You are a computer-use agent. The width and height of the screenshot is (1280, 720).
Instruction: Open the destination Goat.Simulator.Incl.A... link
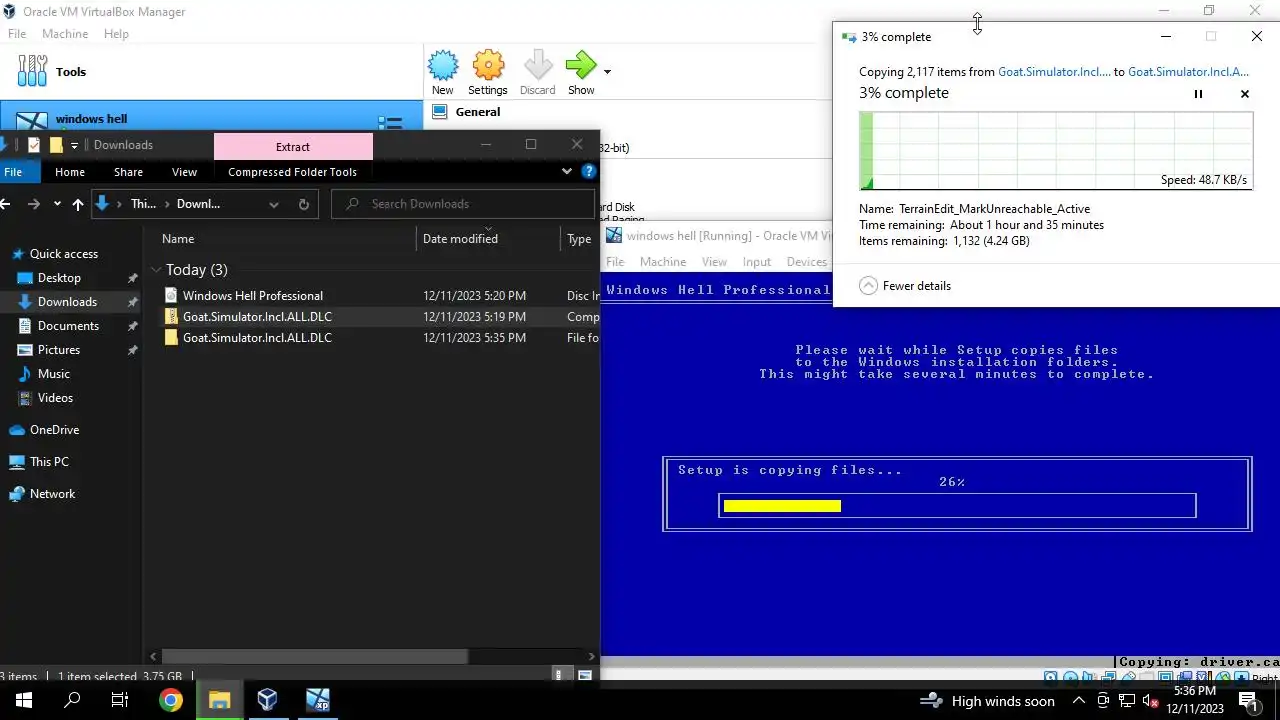pyautogui.click(x=1188, y=72)
